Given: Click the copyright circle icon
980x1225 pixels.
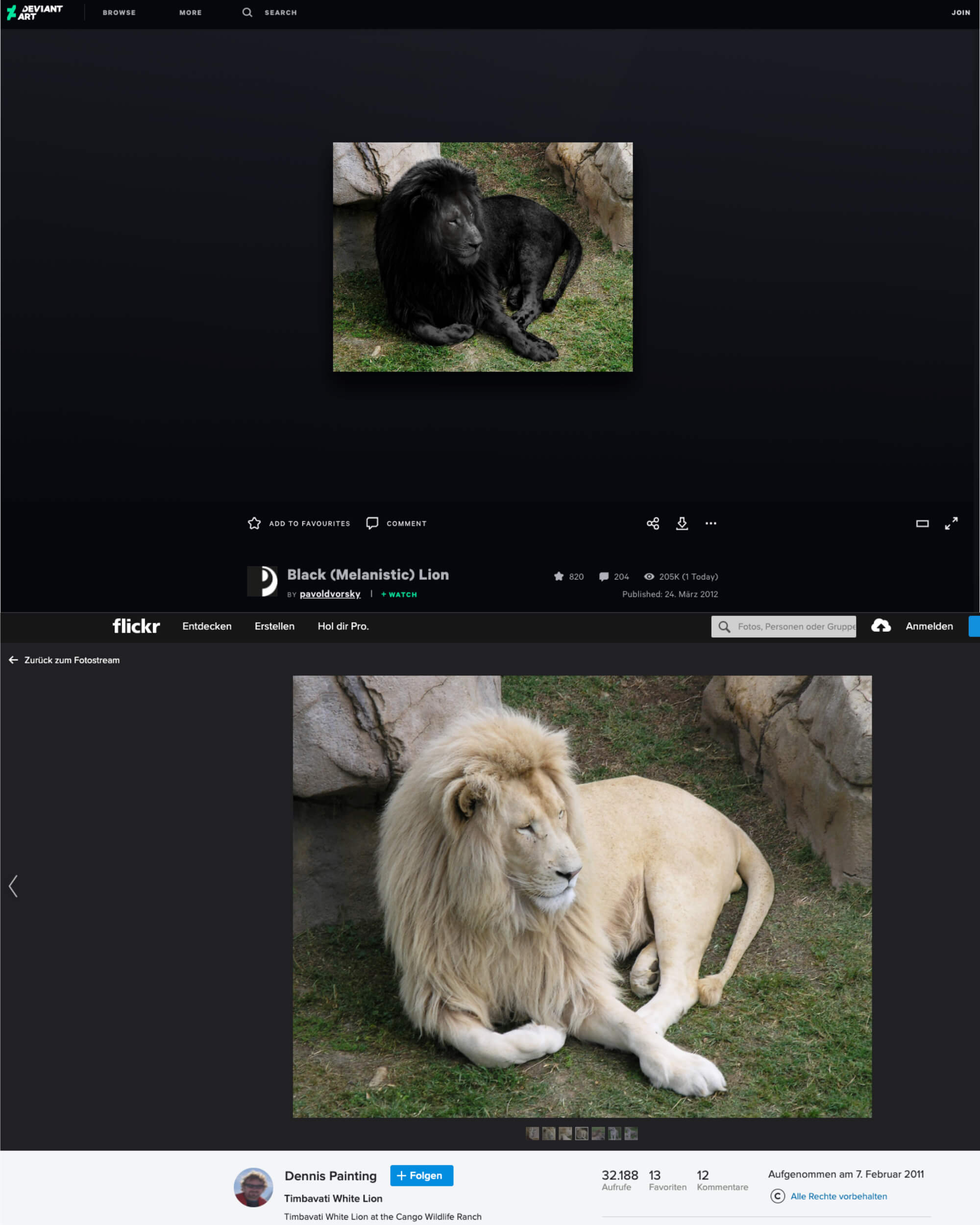Looking at the screenshot, I should coord(777,1196).
